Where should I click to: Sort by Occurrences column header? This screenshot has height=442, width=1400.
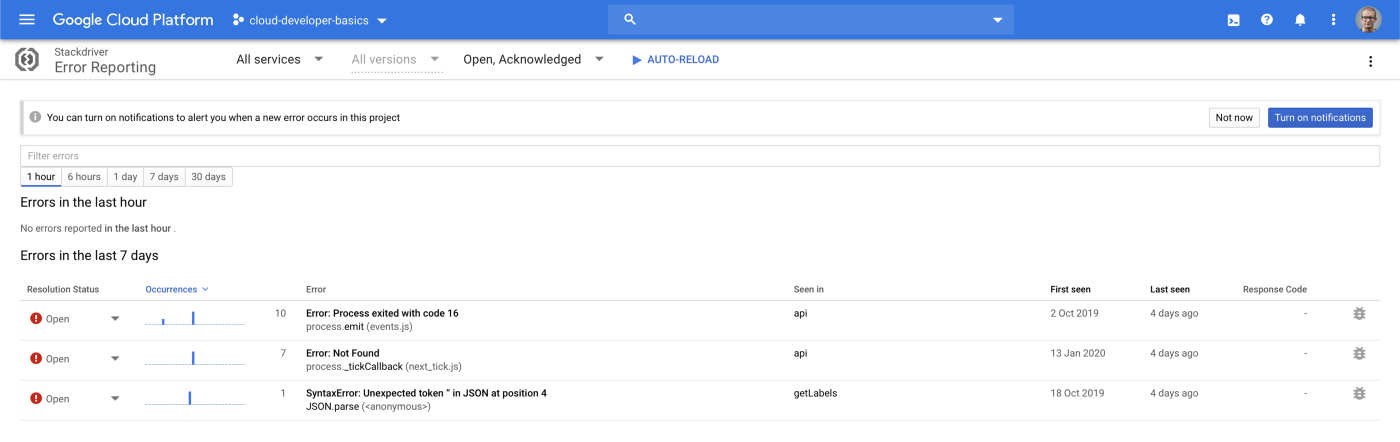(177, 289)
